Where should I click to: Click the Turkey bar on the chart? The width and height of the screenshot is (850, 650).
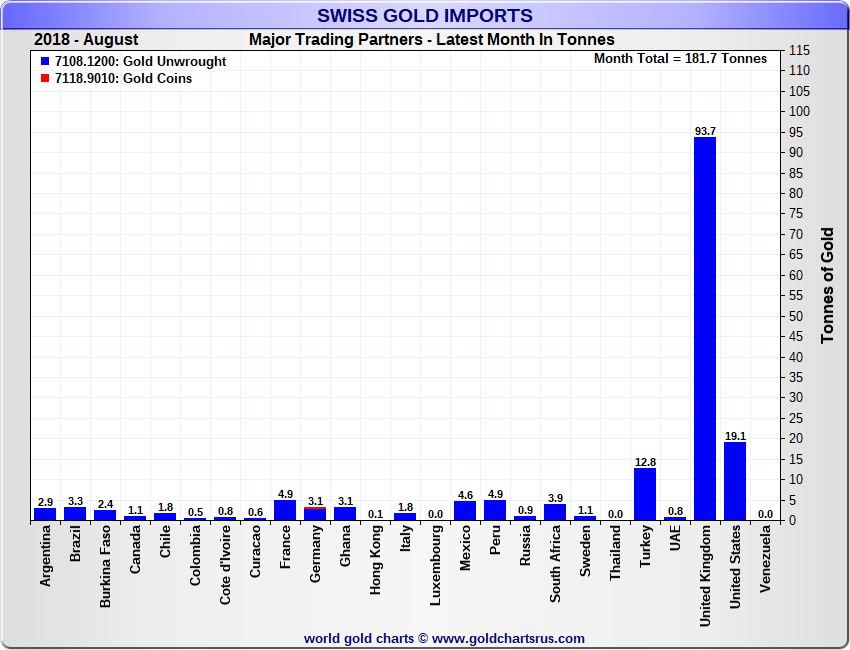click(645, 494)
